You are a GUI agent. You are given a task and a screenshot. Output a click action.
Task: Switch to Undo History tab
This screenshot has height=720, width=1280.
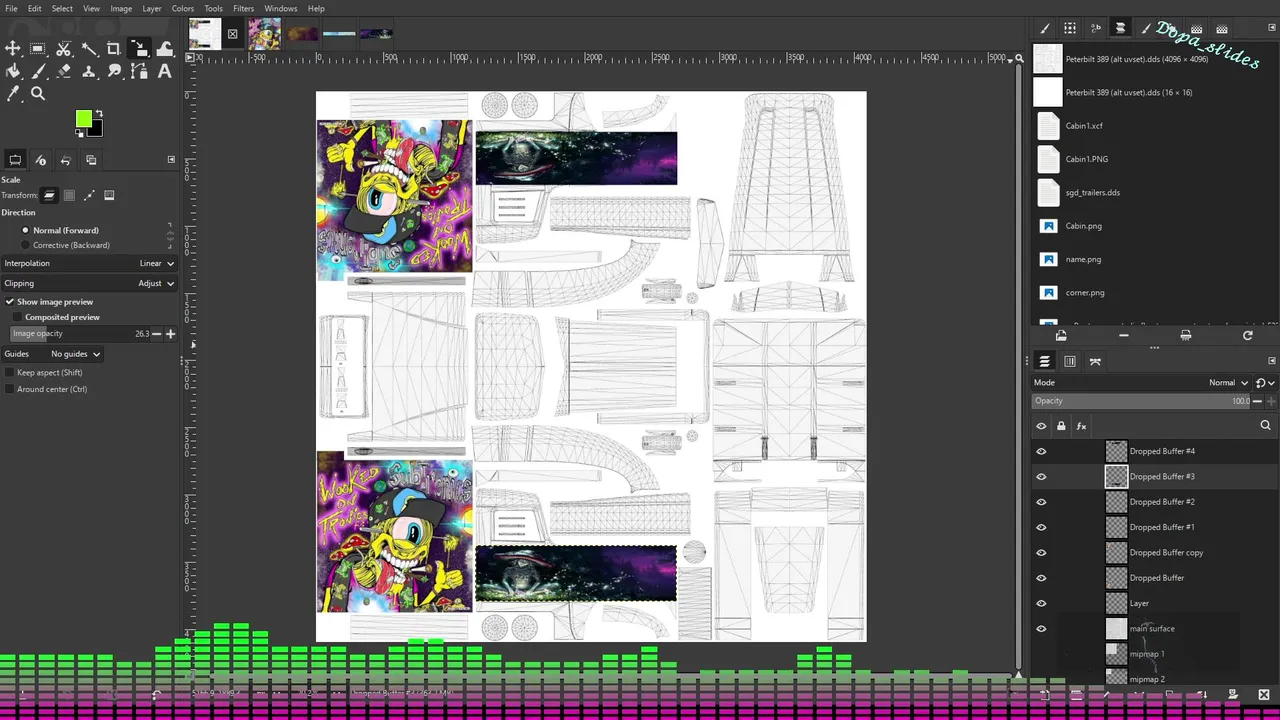(66, 160)
